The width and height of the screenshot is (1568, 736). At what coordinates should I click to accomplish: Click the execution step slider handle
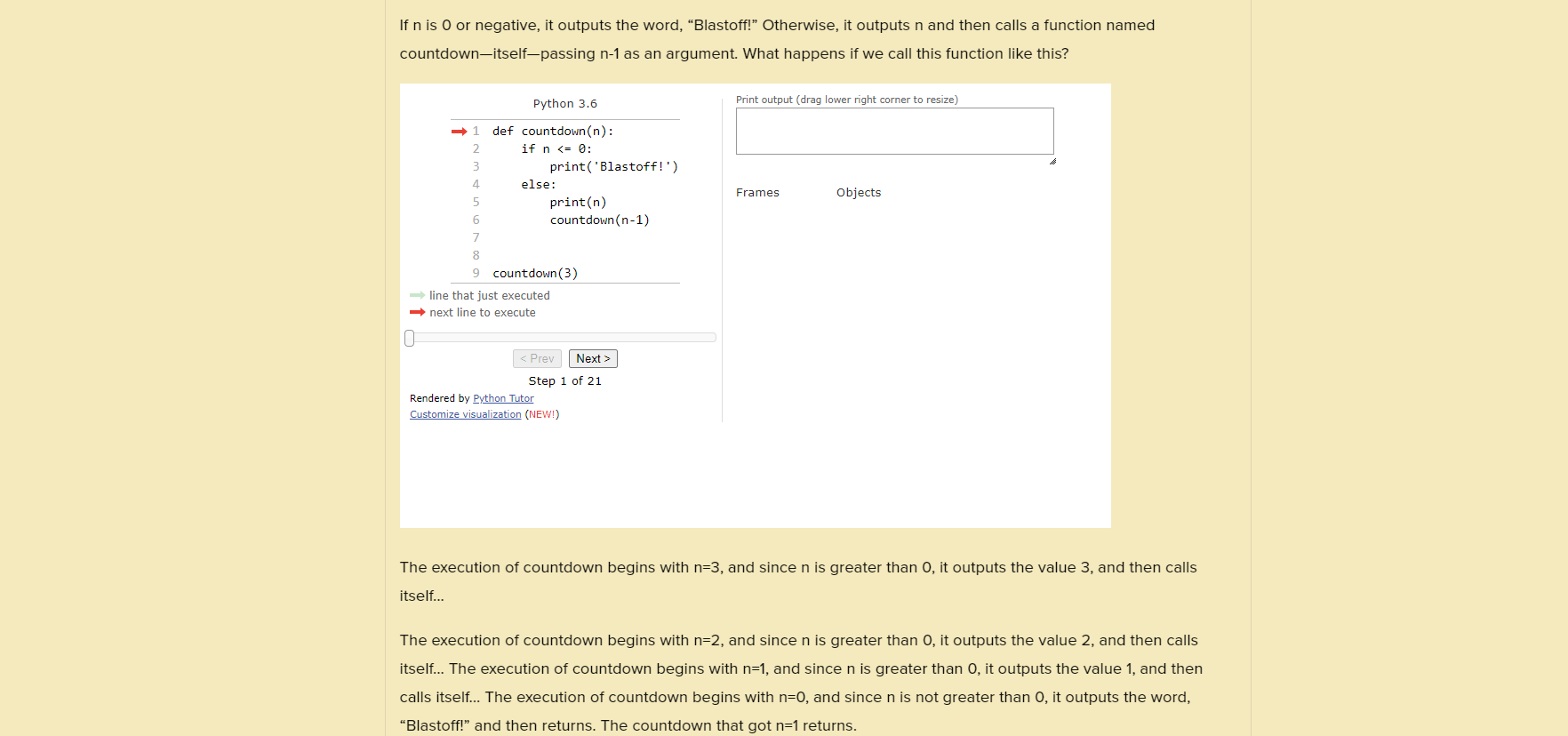point(410,338)
